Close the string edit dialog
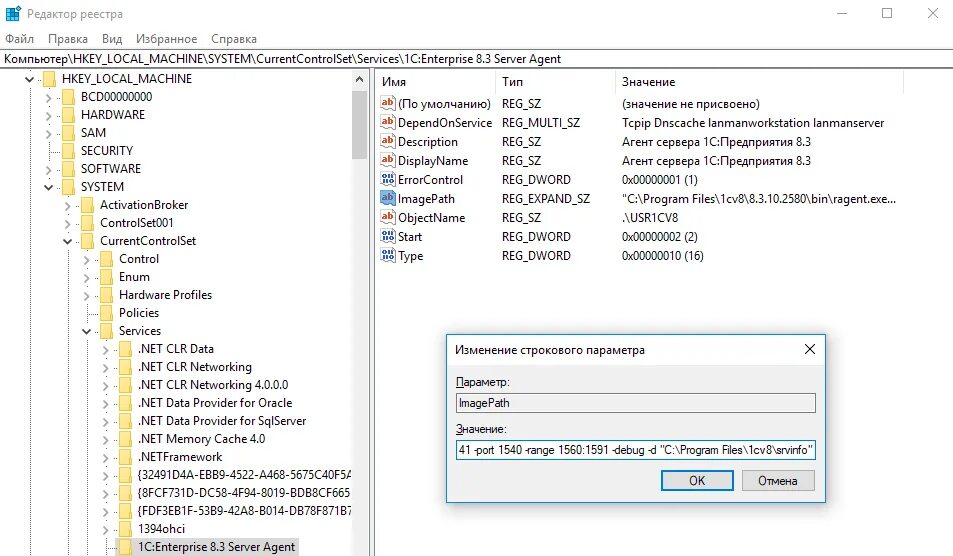The height and width of the screenshot is (556, 953). pyautogui.click(x=810, y=349)
